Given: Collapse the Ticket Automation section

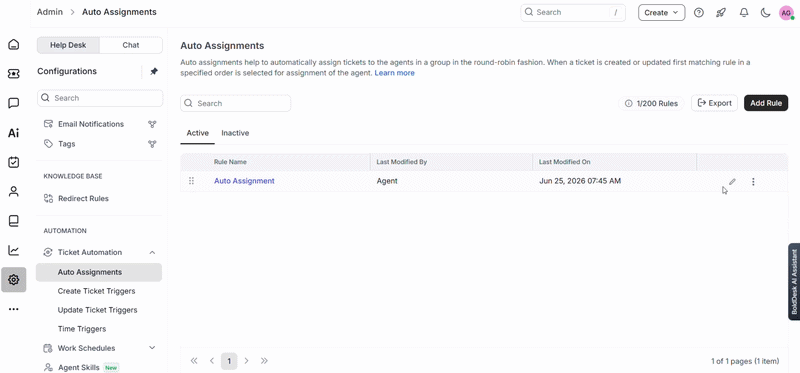Looking at the screenshot, I should point(152,252).
